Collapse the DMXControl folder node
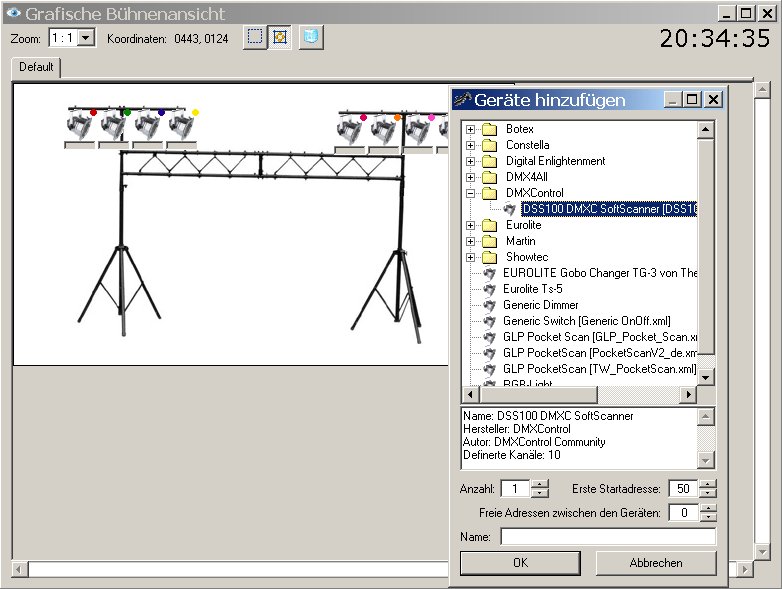Screen dimensions: 782x589 (470, 193)
